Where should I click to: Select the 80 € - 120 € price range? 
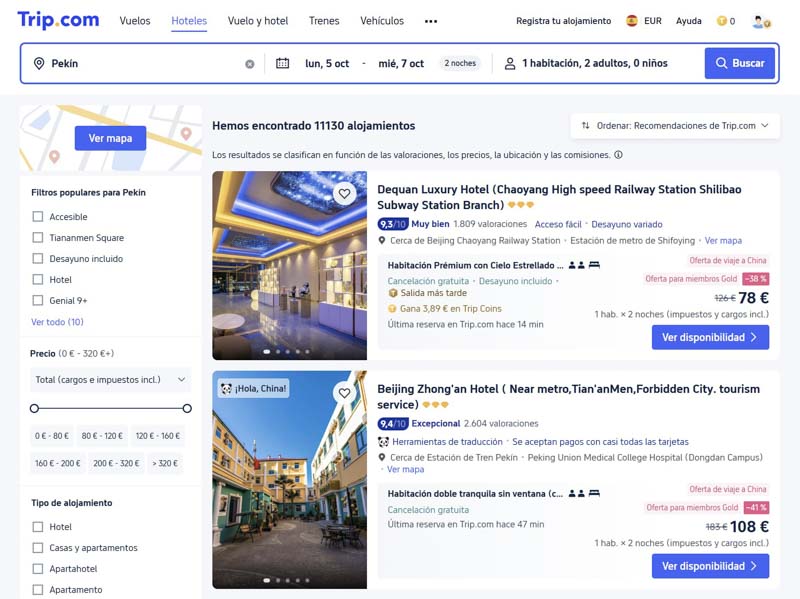(x=102, y=436)
